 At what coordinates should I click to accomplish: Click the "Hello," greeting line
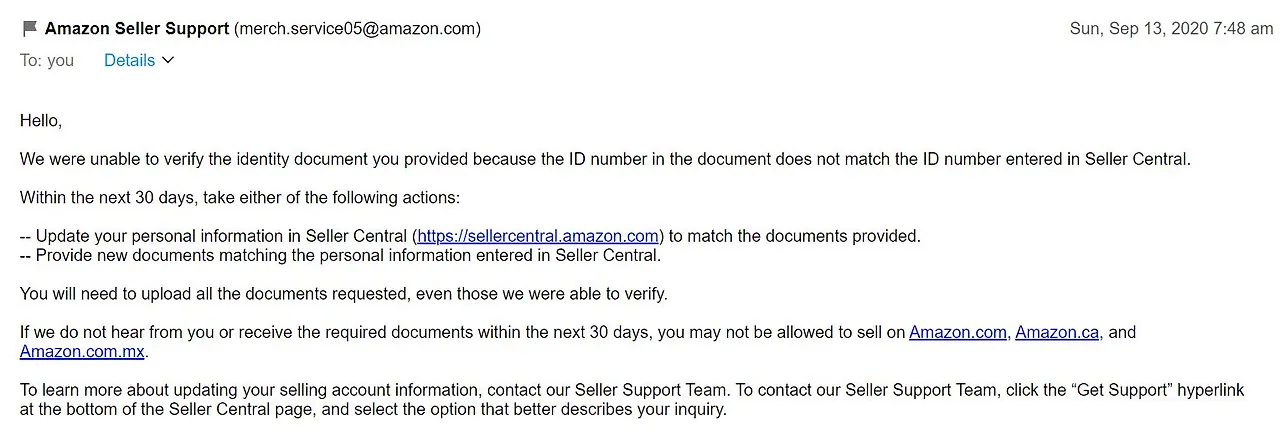pos(41,121)
